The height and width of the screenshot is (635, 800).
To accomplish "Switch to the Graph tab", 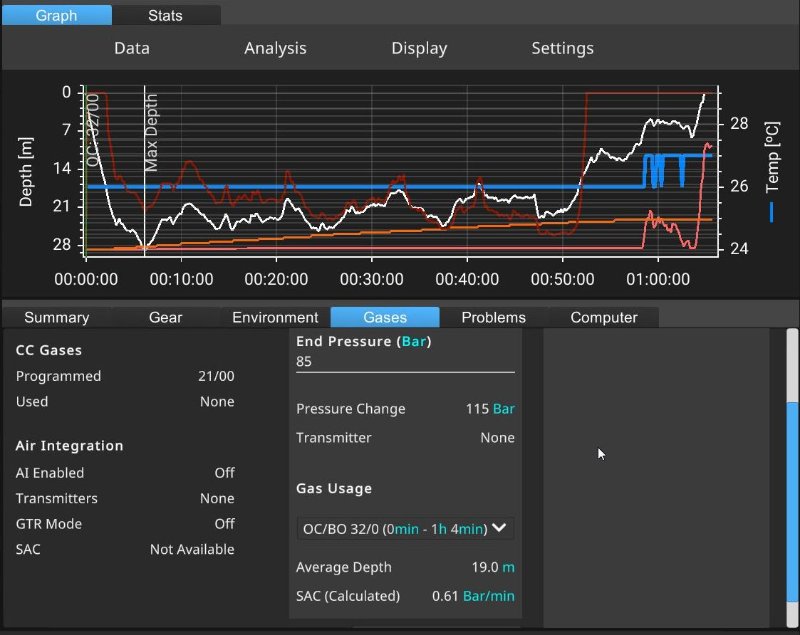I will tap(57, 15).
